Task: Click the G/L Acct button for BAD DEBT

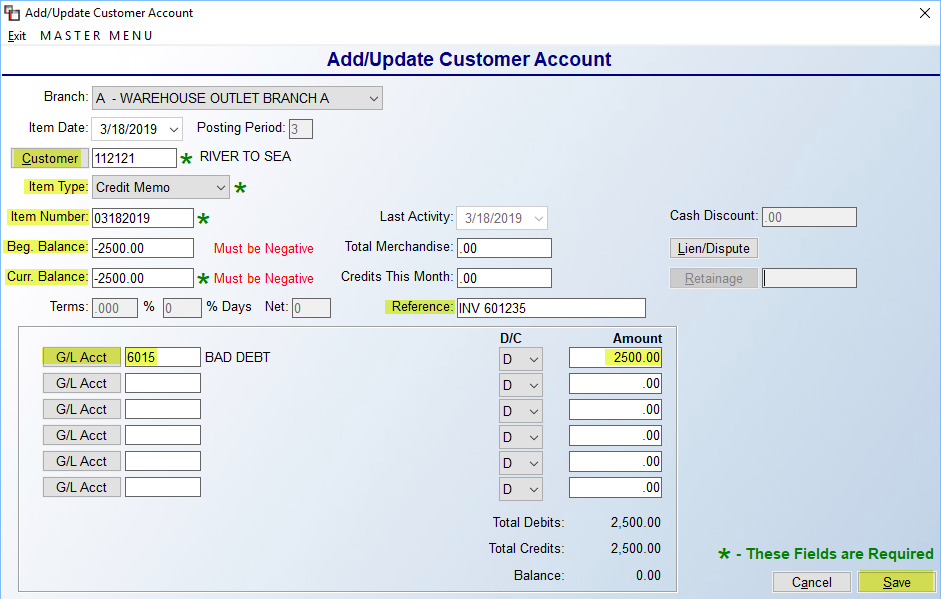Action: tap(82, 357)
